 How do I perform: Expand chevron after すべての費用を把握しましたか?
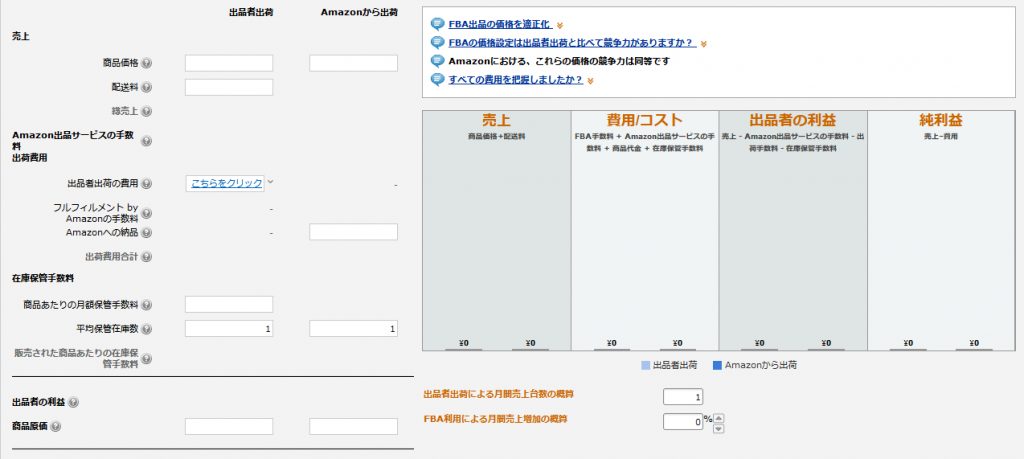pyautogui.click(x=590, y=81)
